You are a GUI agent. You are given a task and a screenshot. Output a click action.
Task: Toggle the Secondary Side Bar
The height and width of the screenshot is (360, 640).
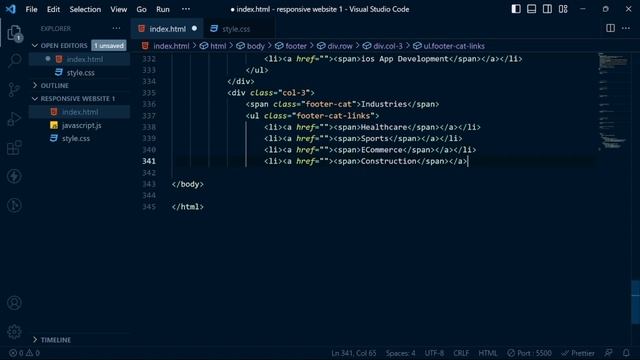click(547, 9)
